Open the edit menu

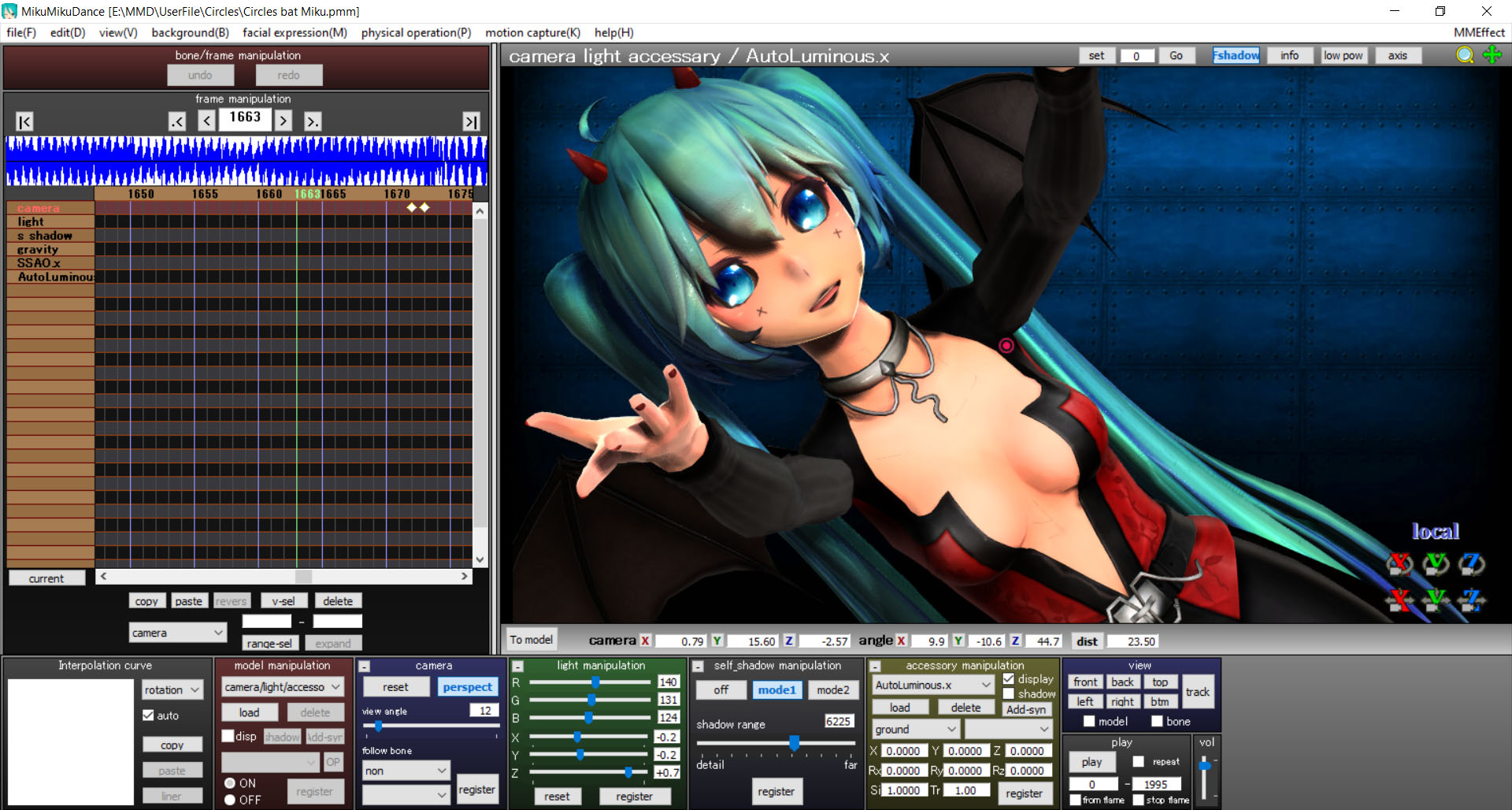[68, 32]
